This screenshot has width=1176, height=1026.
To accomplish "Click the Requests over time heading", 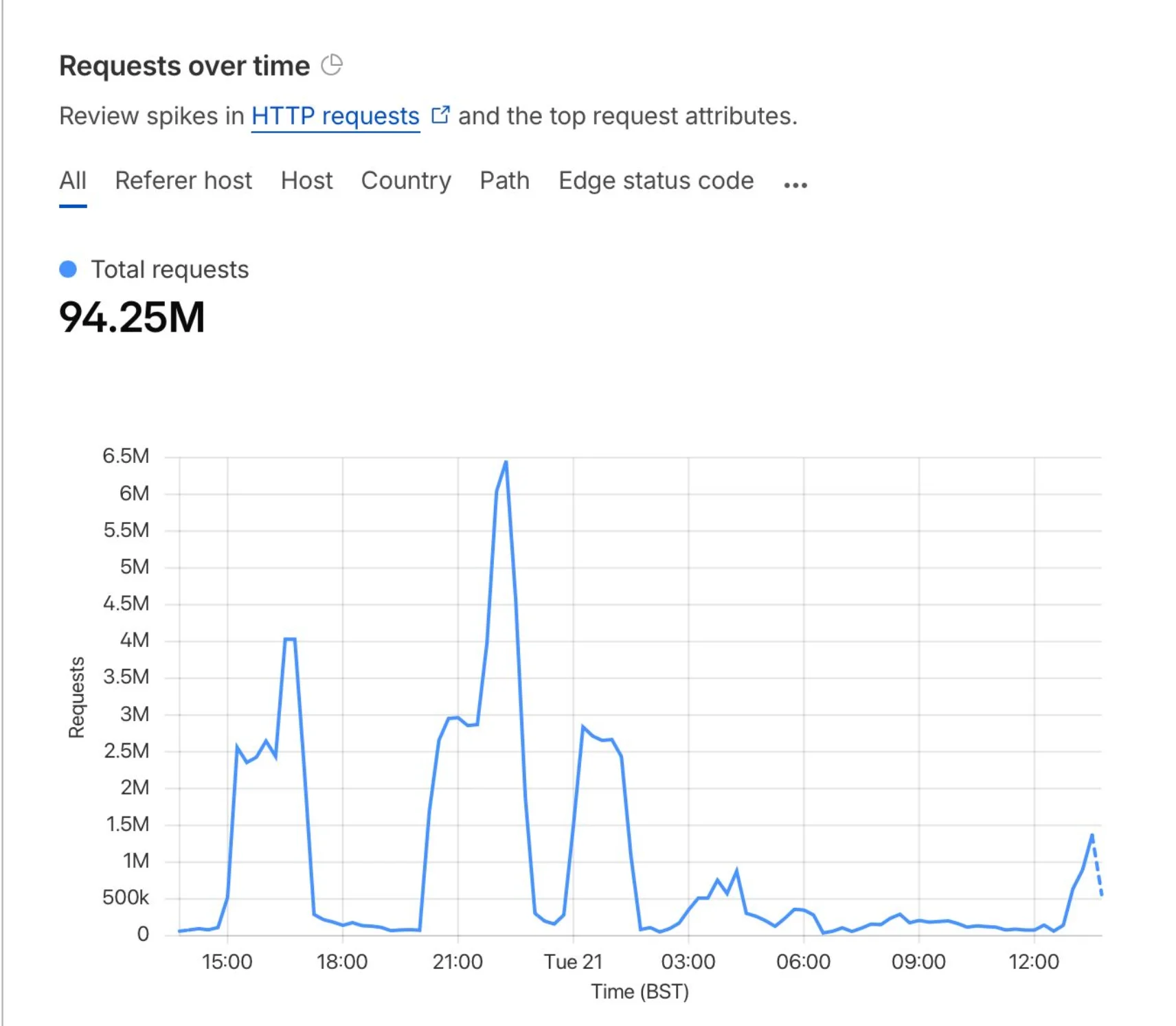I will click(184, 66).
